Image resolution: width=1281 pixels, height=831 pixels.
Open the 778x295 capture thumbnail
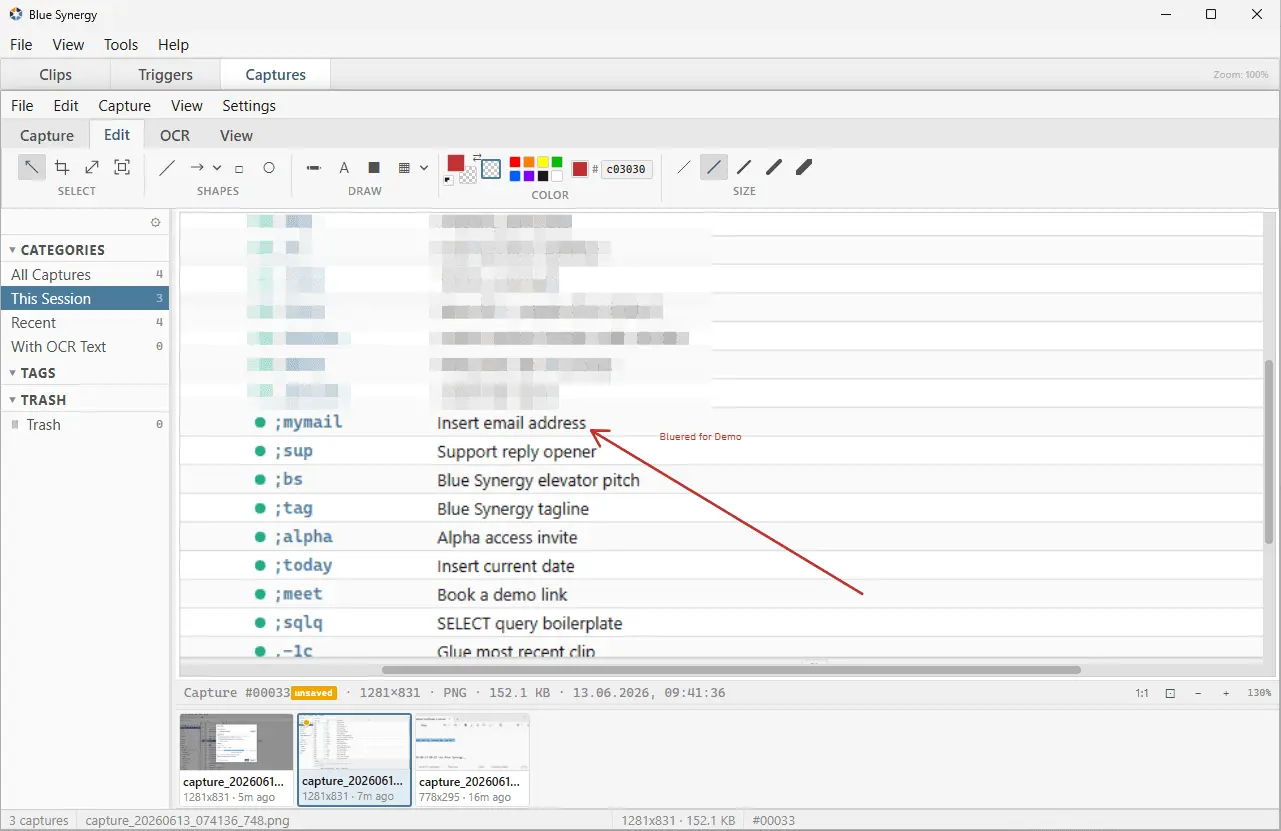click(x=472, y=759)
